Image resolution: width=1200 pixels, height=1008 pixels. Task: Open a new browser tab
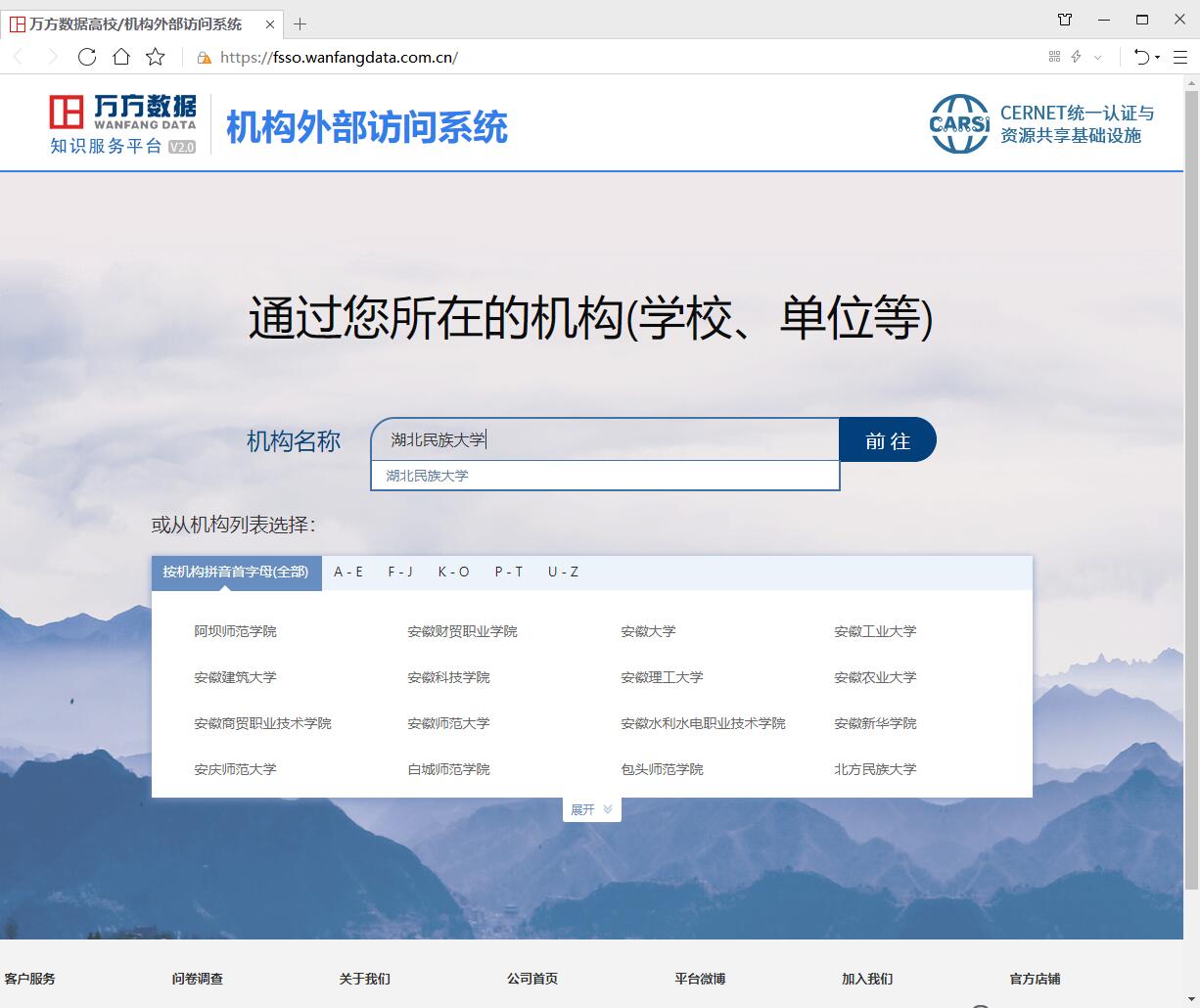(x=300, y=23)
